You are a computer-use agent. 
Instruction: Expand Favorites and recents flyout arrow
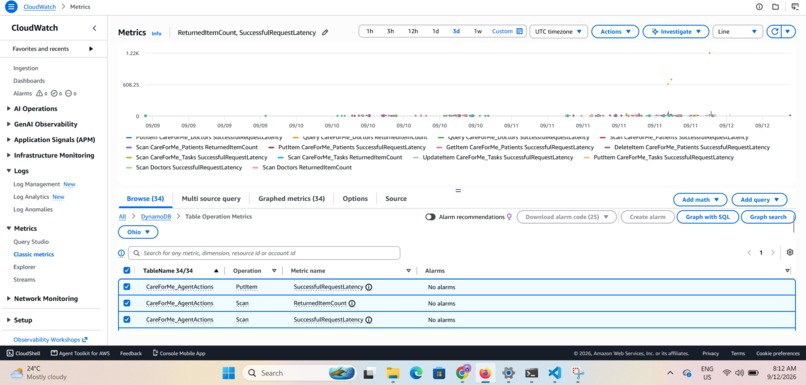click(91, 49)
